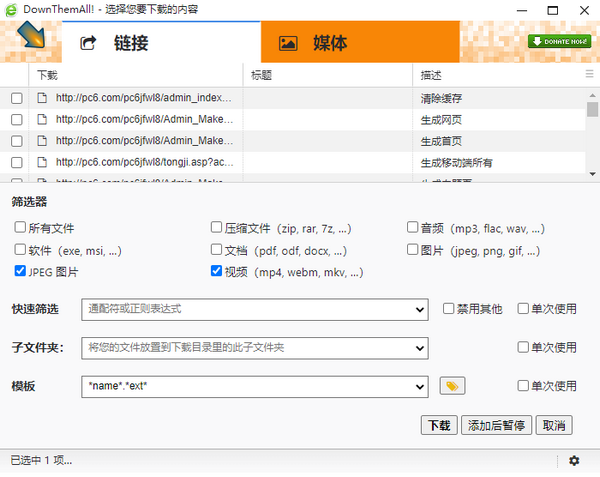Image resolution: width=600 pixels, height=477 pixels.
Task: Expand the 模板 dropdown arrow
Action: [420, 387]
